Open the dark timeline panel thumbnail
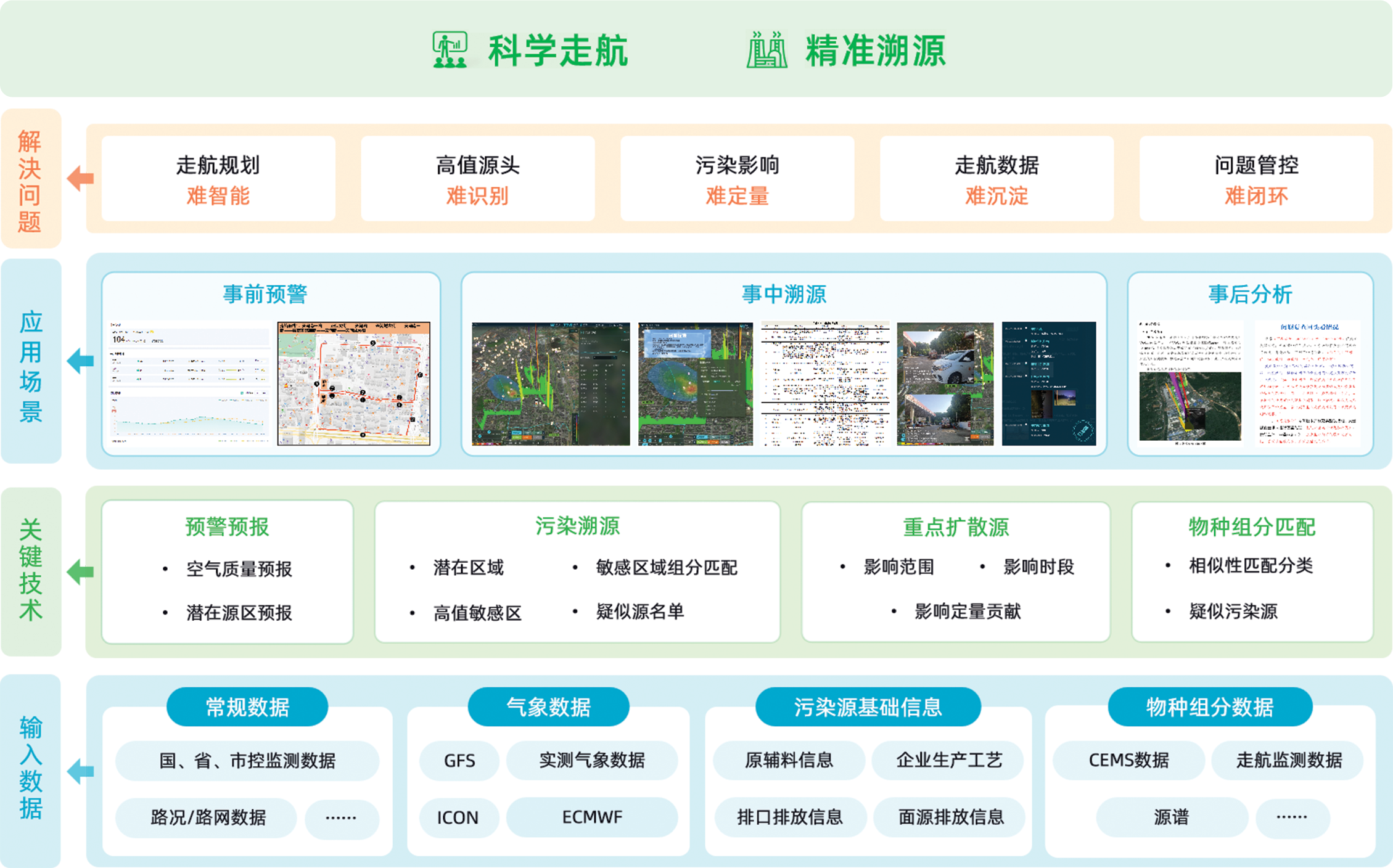 tap(1049, 383)
